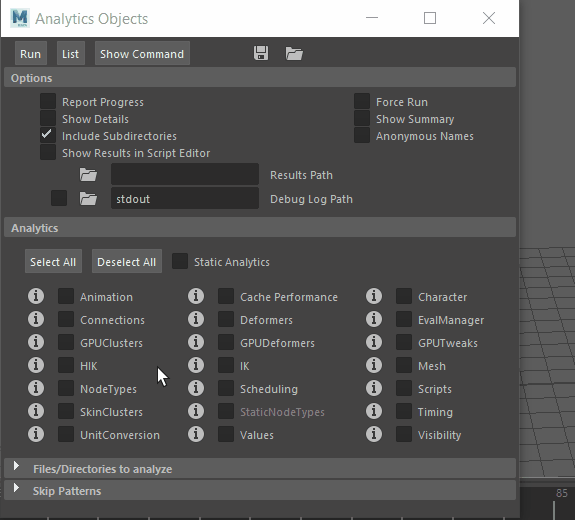Click info icon beside Cache Performance

pos(196,296)
